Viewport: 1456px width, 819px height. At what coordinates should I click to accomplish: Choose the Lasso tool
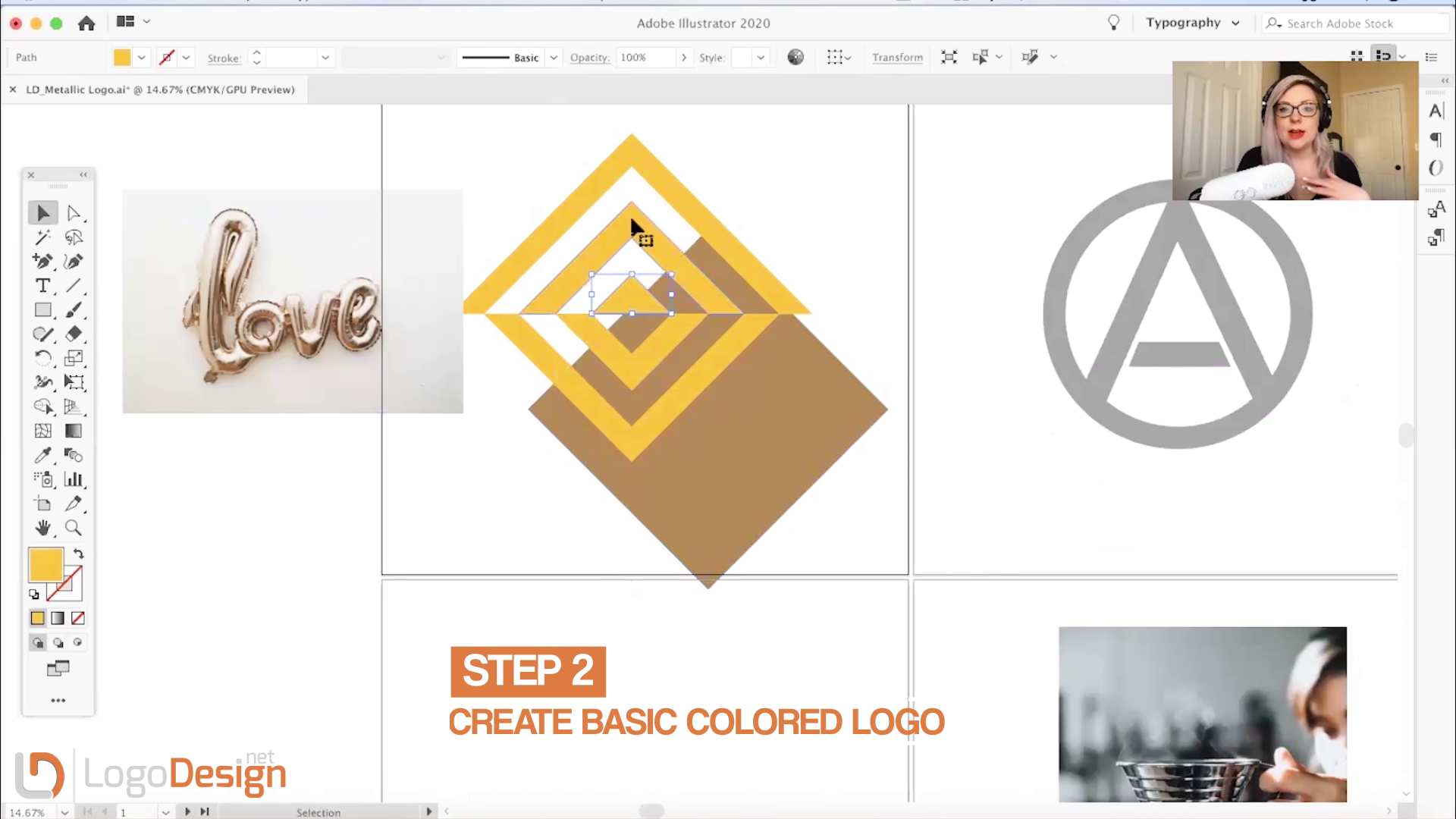[74, 237]
